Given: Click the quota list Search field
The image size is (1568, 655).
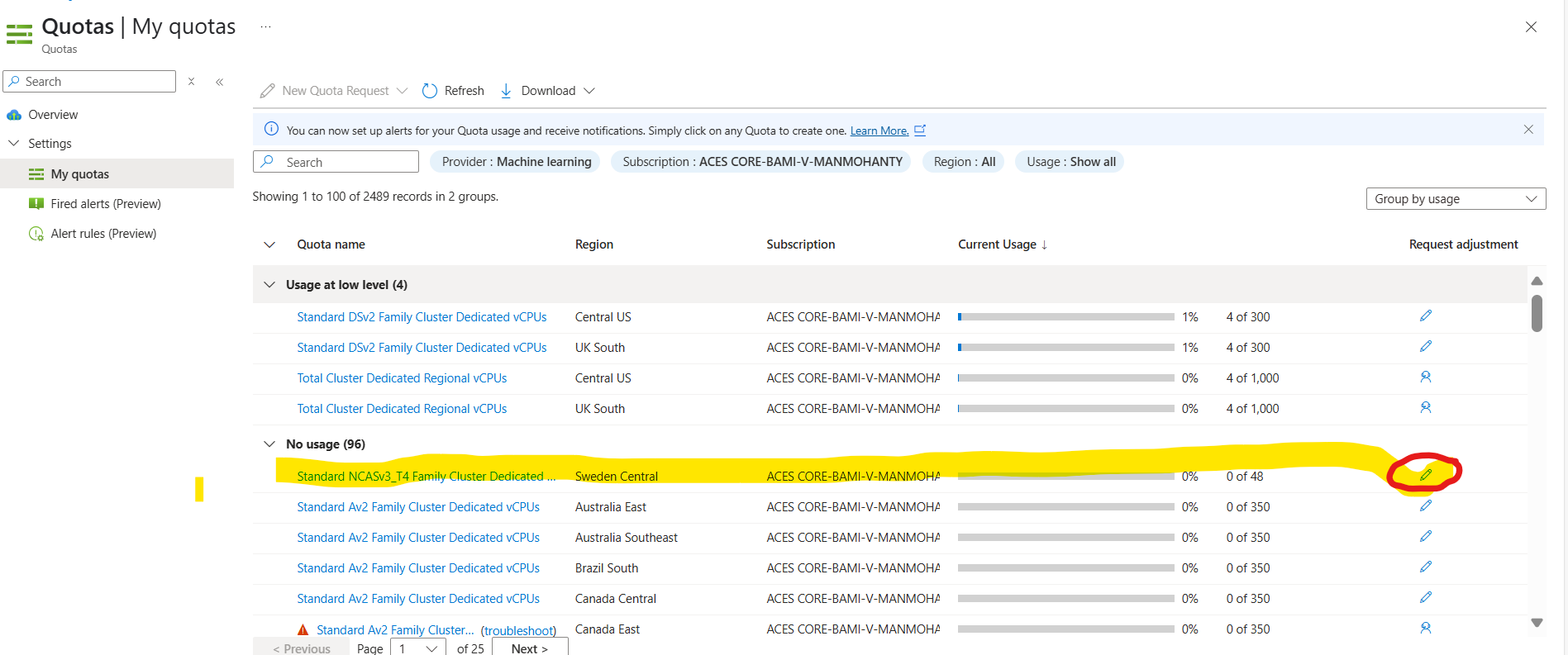Looking at the screenshot, I should (x=336, y=162).
